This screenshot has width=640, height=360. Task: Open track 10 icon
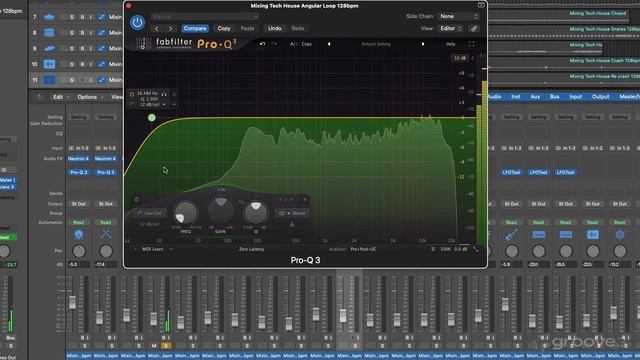coord(49,64)
